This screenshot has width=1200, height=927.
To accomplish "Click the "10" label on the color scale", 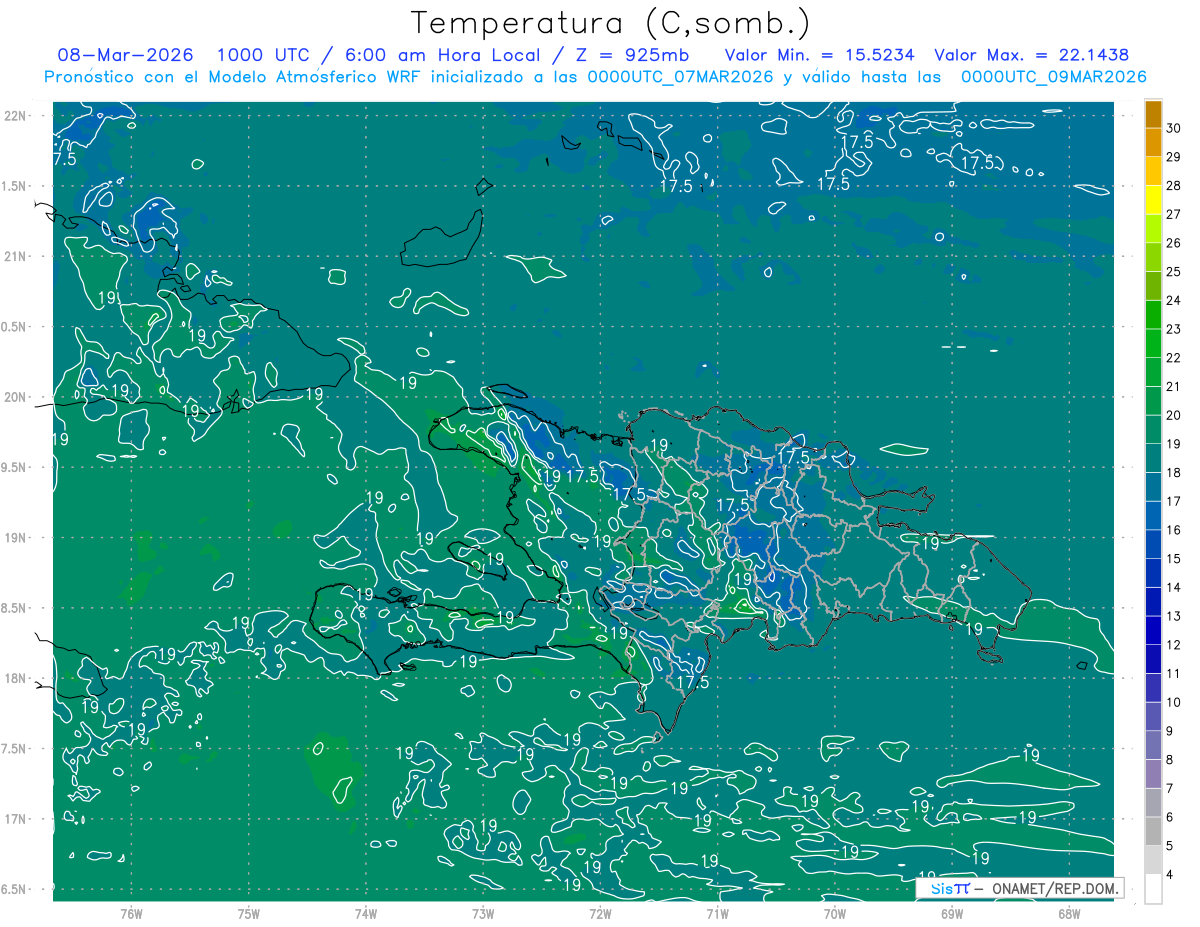I will pyautogui.click(x=1174, y=702).
